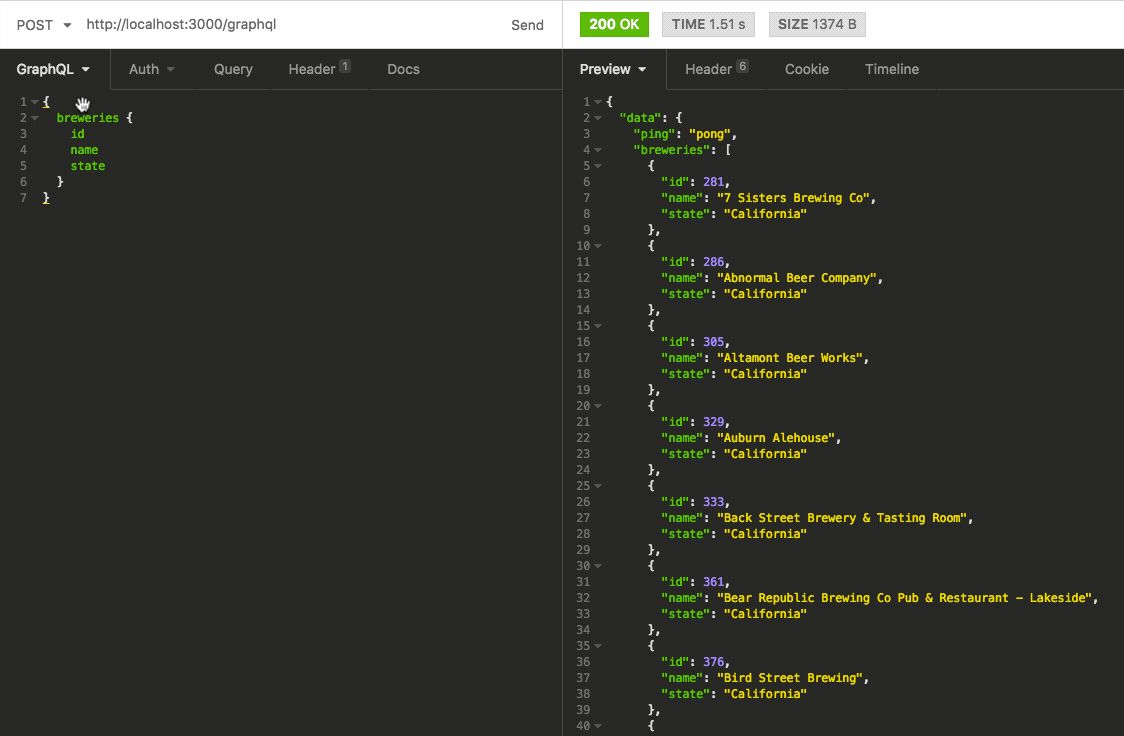Open the GraphQL body type dropdown
The image size is (1124, 736).
pos(54,70)
